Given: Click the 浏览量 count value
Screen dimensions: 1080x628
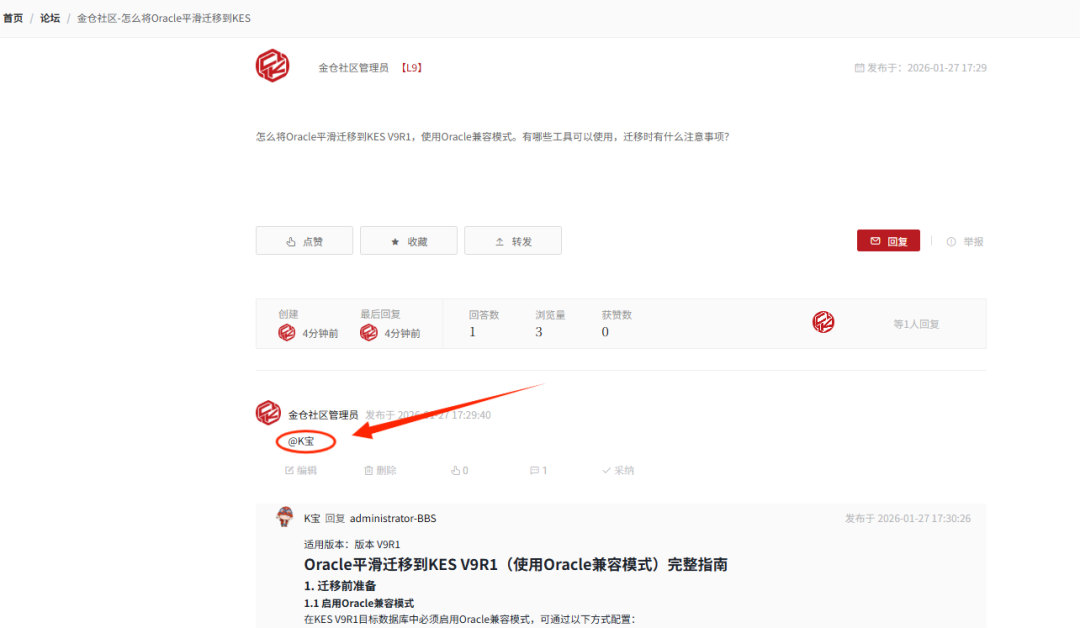Looking at the screenshot, I should pos(539,332).
